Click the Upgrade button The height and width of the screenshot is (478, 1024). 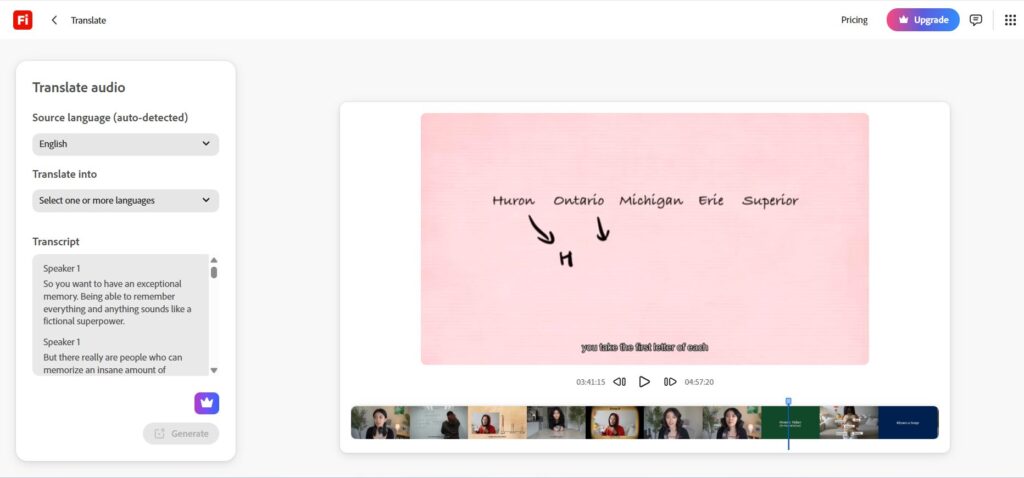coord(923,20)
